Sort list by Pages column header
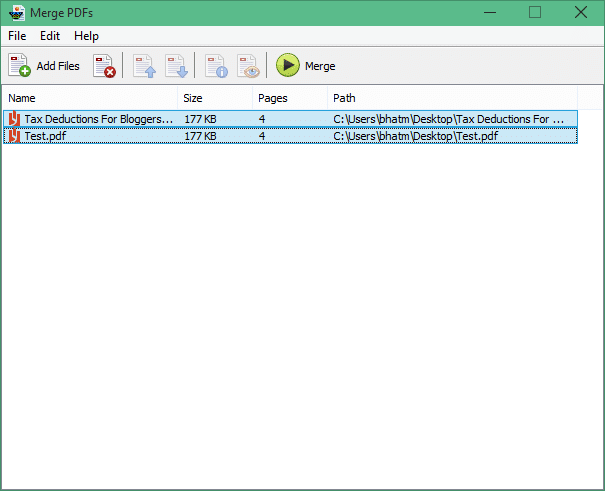This screenshot has width=605, height=491. tap(290, 98)
